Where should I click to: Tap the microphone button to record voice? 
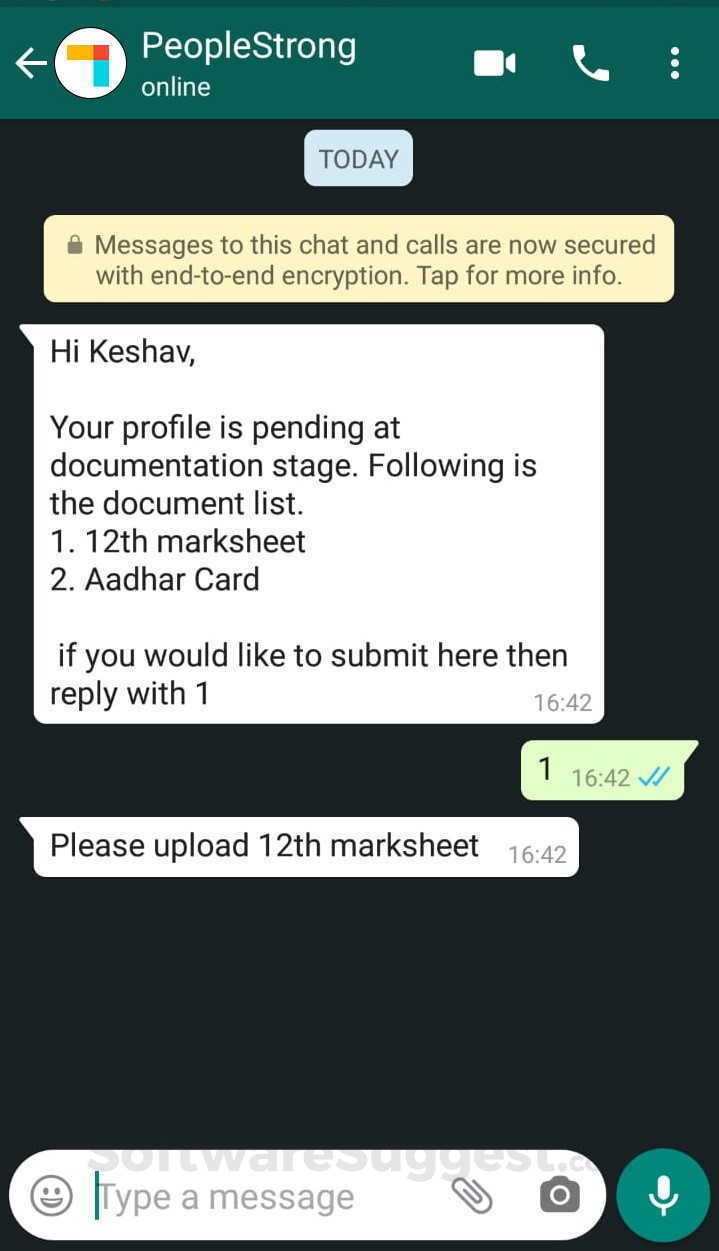click(662, 1194)
